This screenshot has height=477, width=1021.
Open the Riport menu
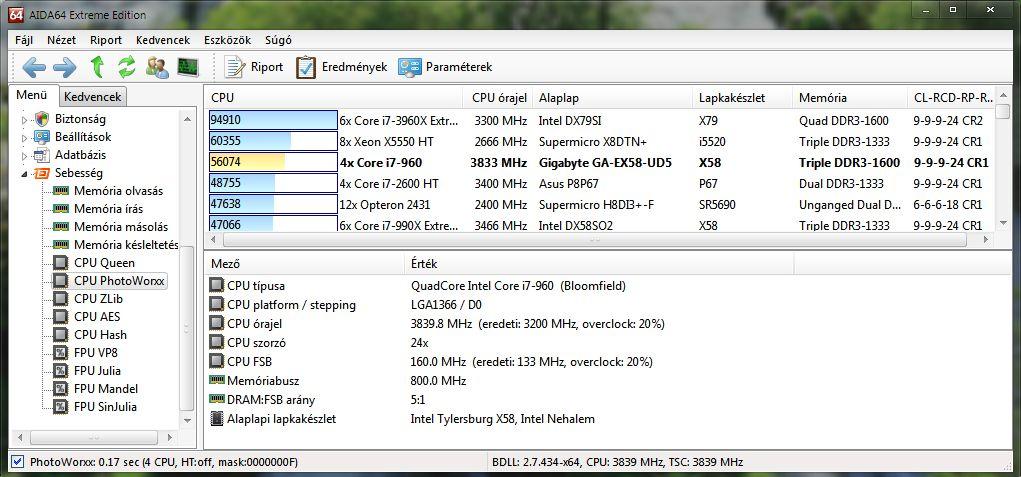[x=106, y=40]
